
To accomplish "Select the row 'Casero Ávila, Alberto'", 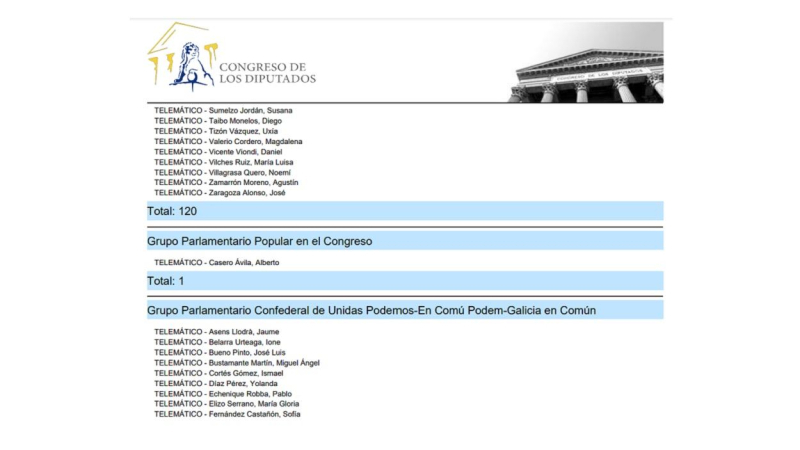I will [217, 263].
